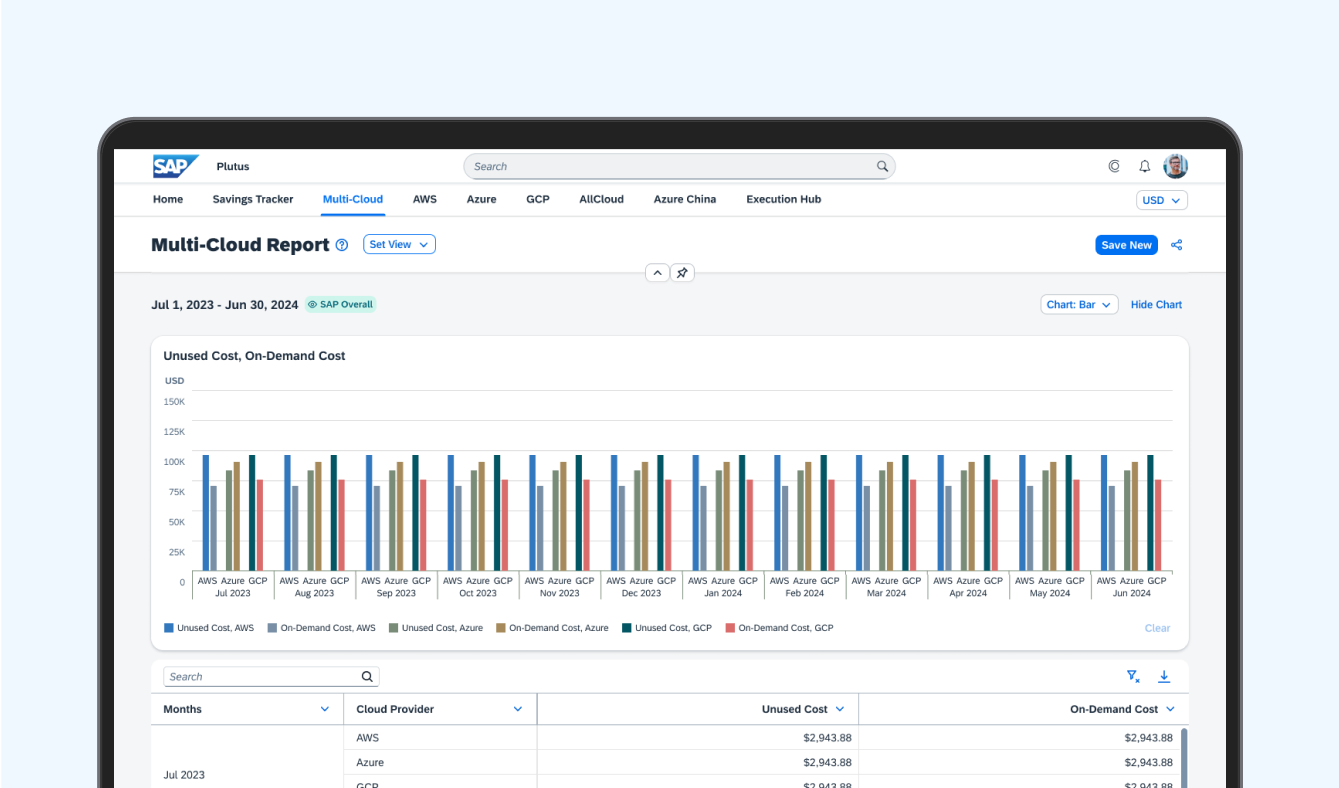The image size is (1339, 788).
Task: Click the Clear link under chart
Action: point(1157,628)
